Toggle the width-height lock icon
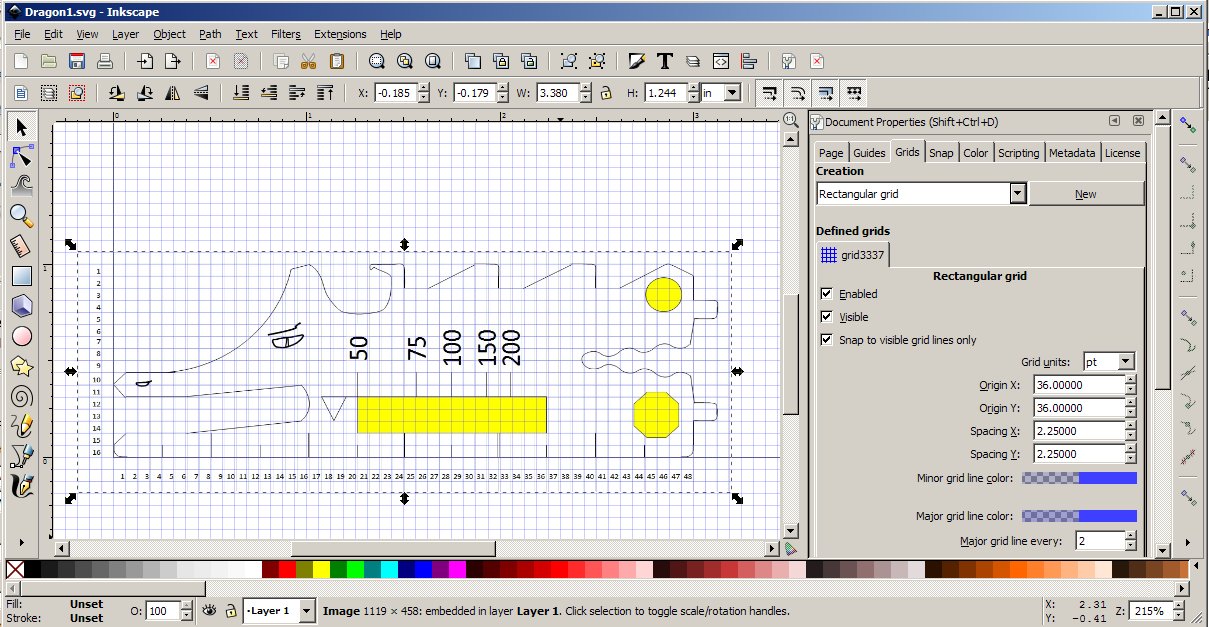 click(x=605, y=93)
